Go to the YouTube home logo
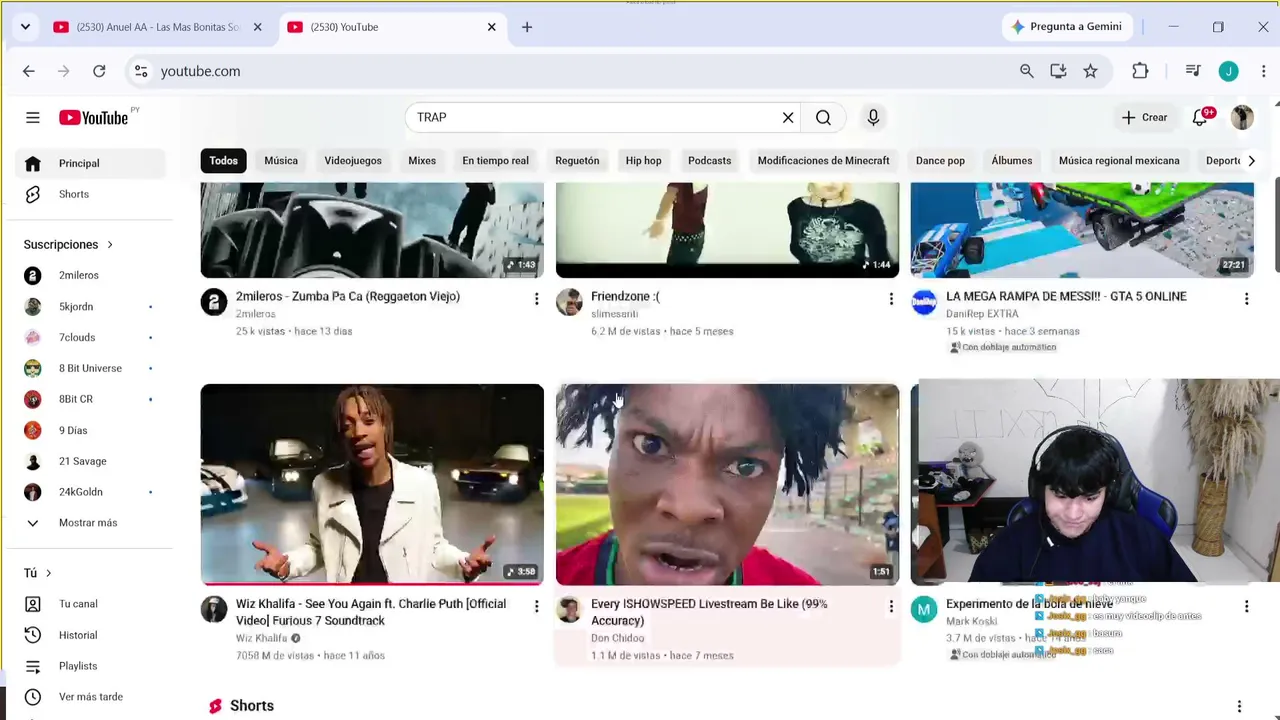Viewport: 1280px width, 720px height. pyautogui.click(x=93, y=118)
